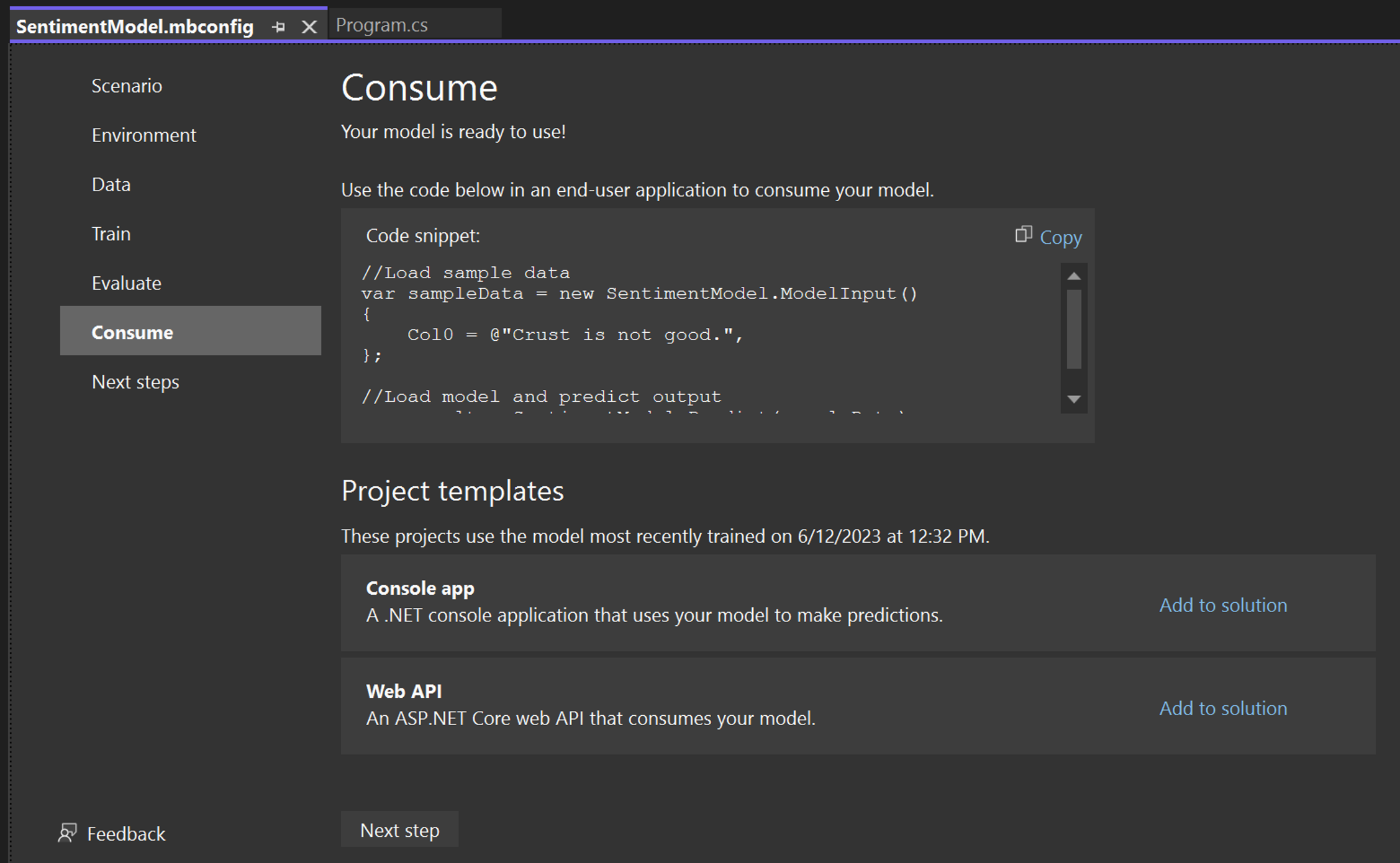Click the Feedback text link
Image resolution: width=1400 pixels, height=863 pixels.
click(126, 833)
